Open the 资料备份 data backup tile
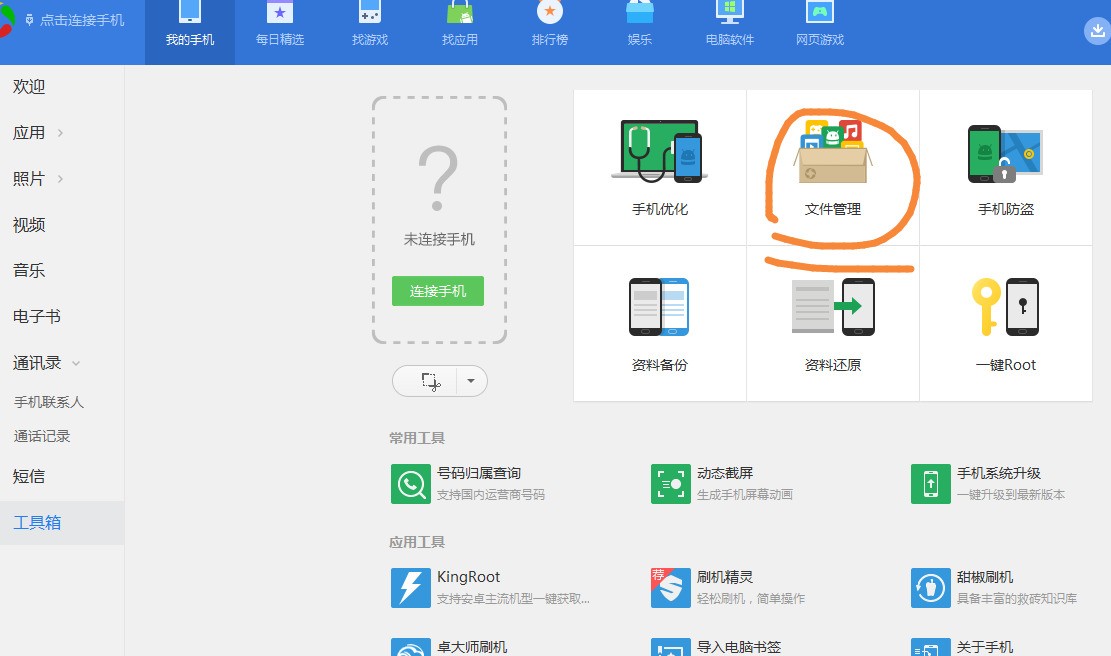The height and width of the screenshot is (656, 1111). (x=660, y=324)
